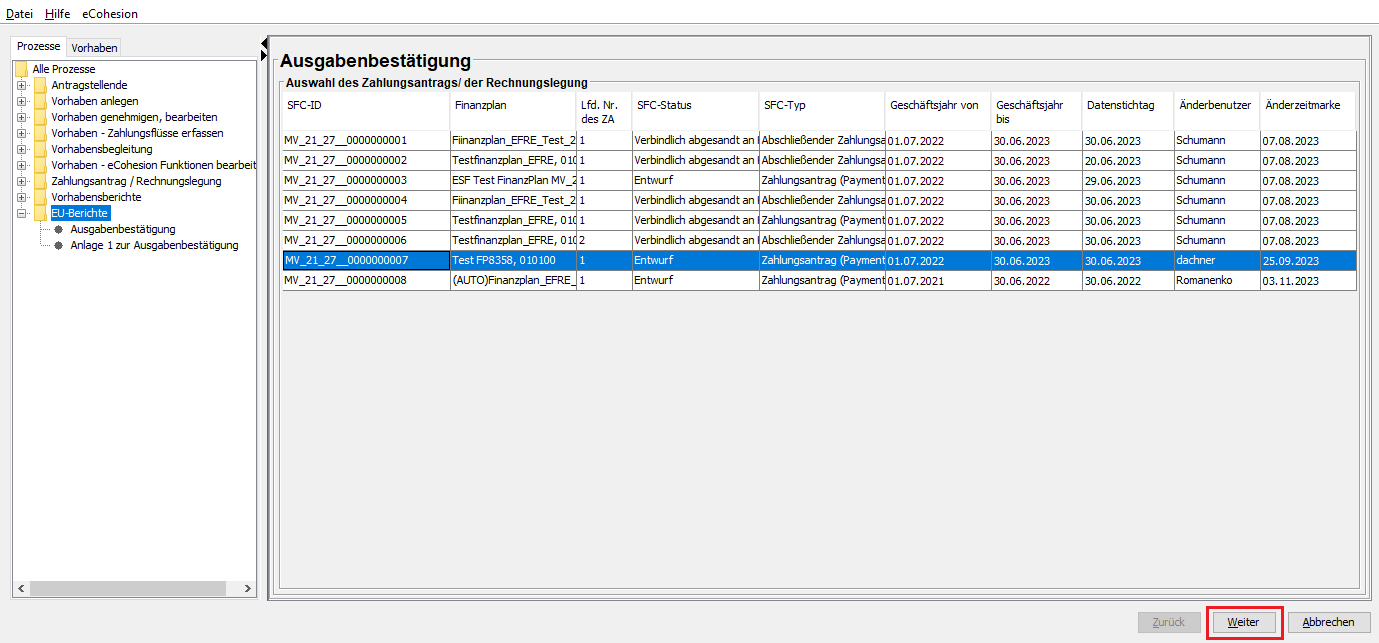
Task: Sort by Änderzeitmarke column header
Action: click(1308, 110)
